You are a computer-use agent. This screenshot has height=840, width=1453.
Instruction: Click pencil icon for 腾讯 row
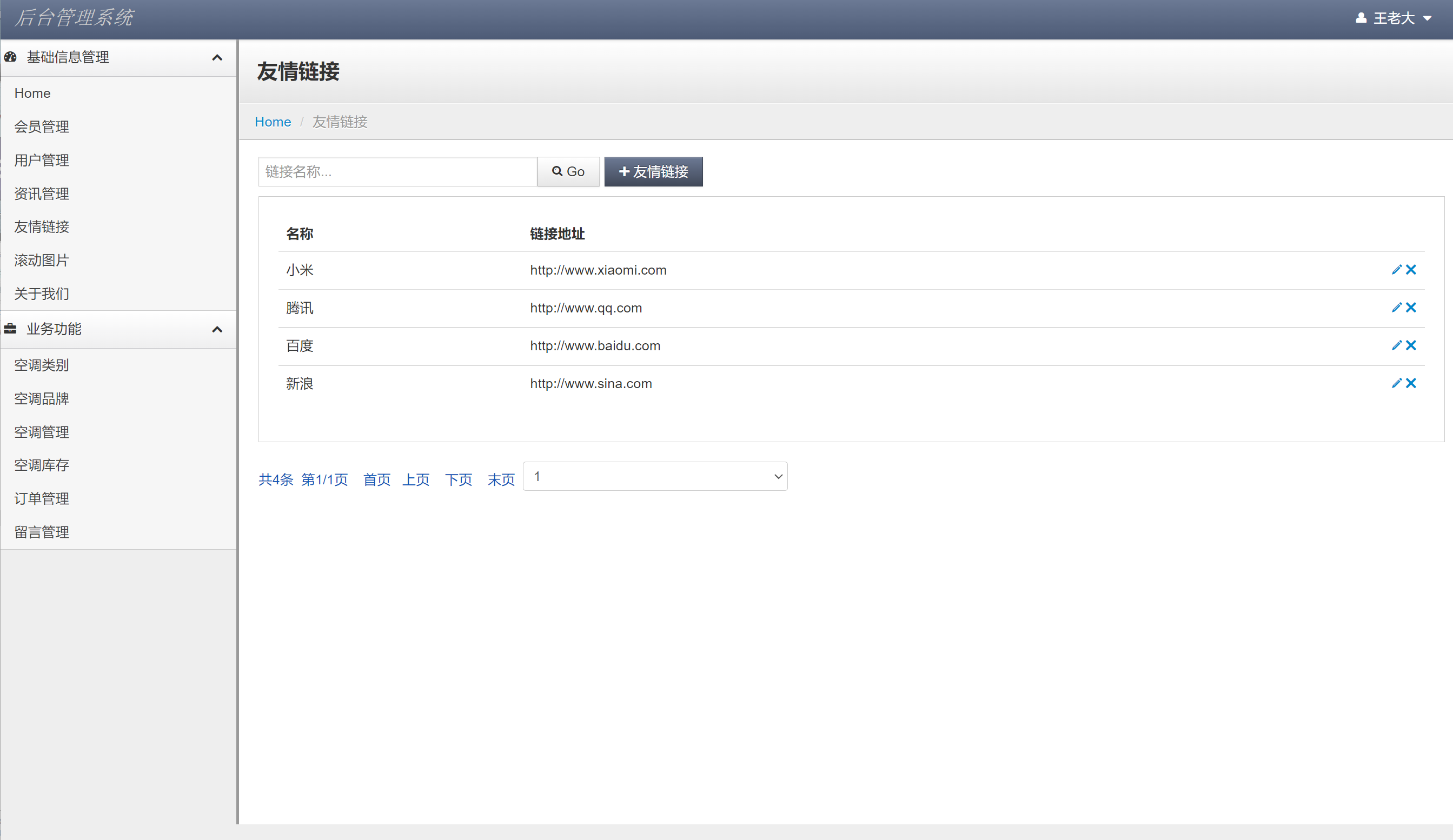1396,308
